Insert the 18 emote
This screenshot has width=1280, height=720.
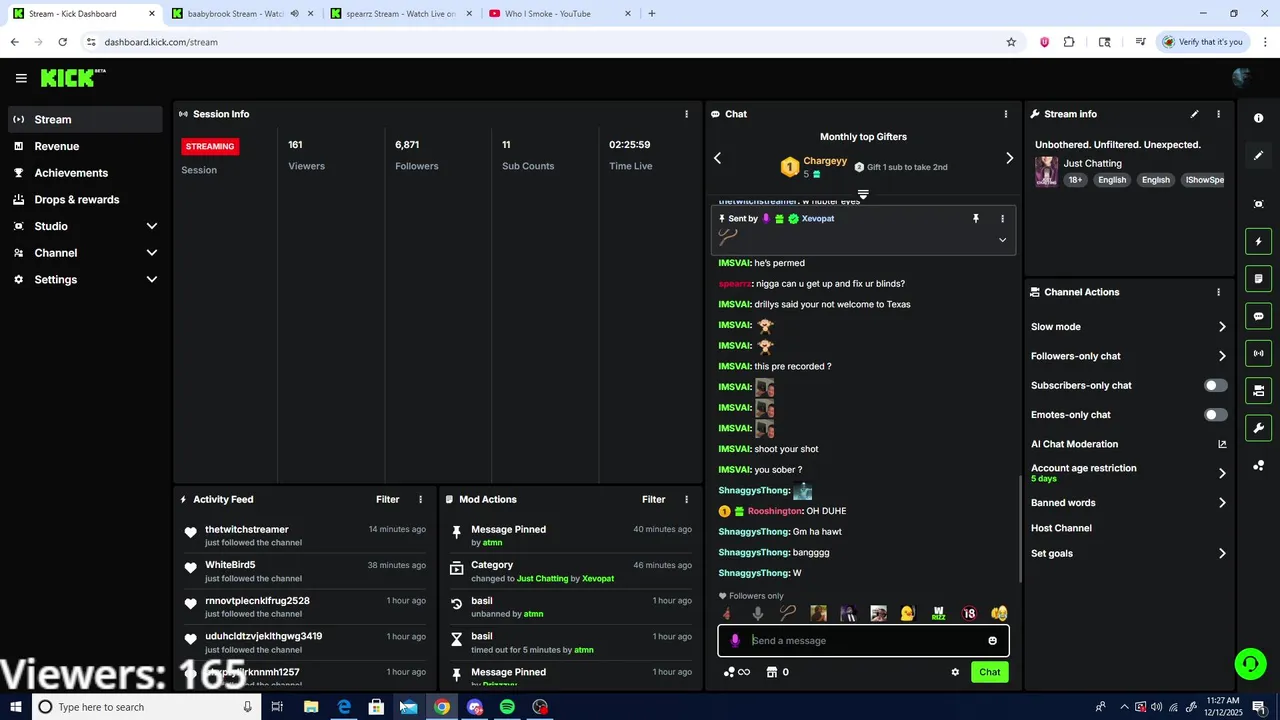(x=969, y=614)
